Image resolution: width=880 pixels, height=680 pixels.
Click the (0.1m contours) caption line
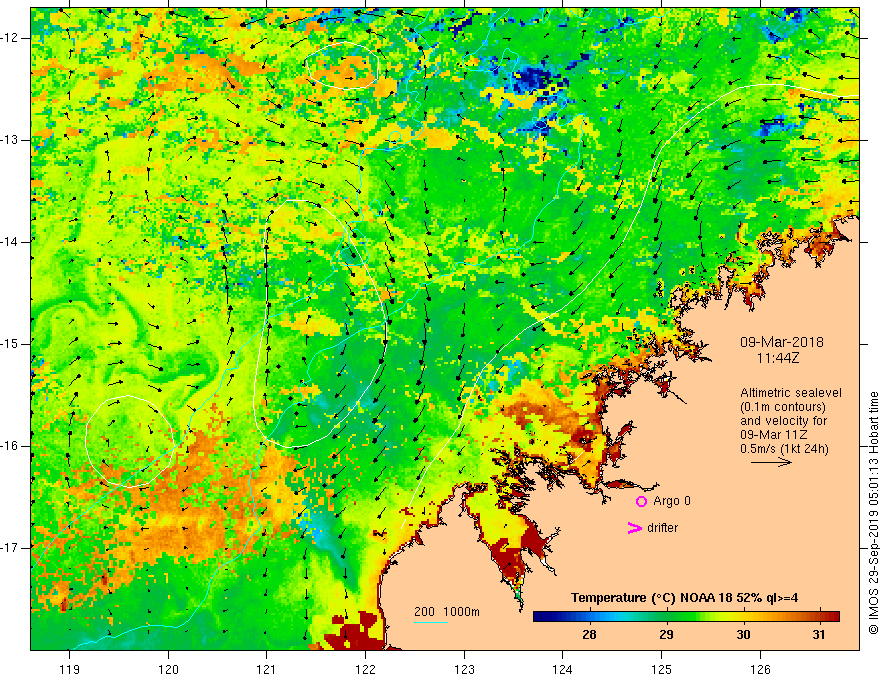(783, 407)
